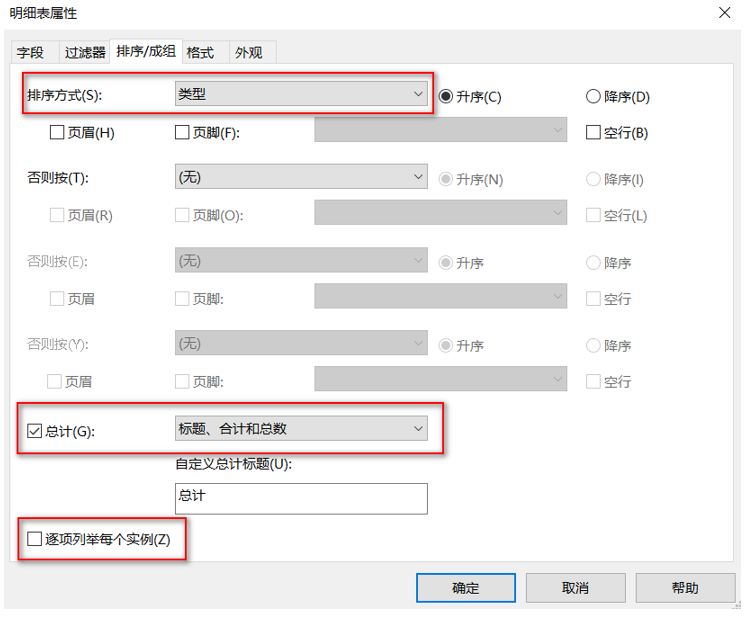Enable the 页眉(H) checkbox
Viewport: 746px width, 628px height.
coord(57,132)
